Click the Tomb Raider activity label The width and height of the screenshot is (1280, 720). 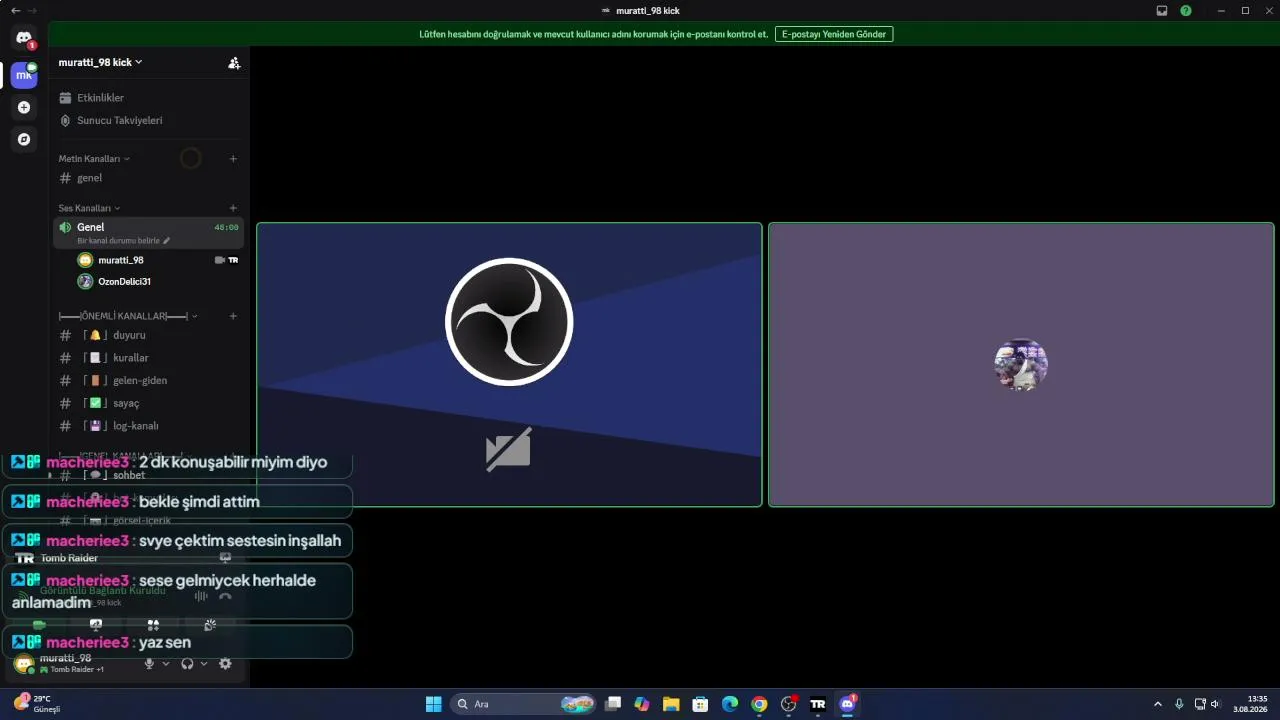69,558
